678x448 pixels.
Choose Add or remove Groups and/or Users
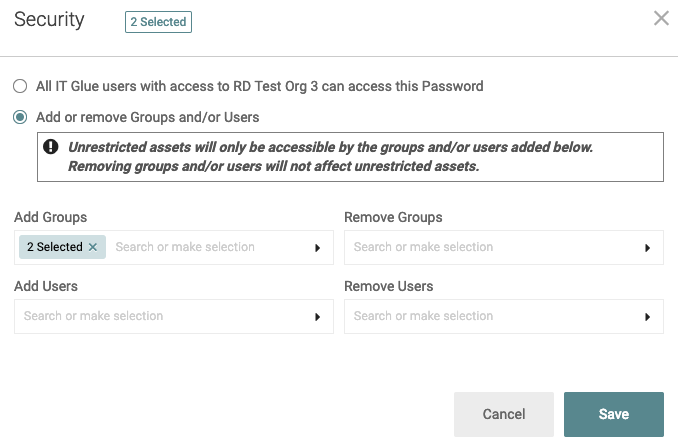(20, 117)
